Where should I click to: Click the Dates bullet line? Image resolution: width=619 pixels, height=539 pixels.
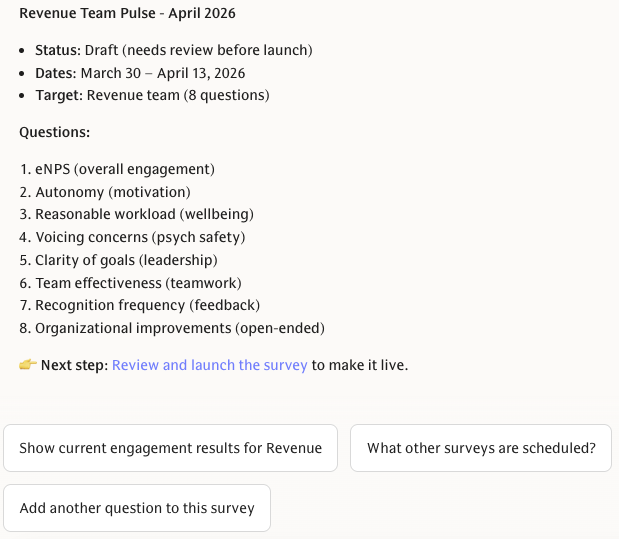click(x=140, y=73)
